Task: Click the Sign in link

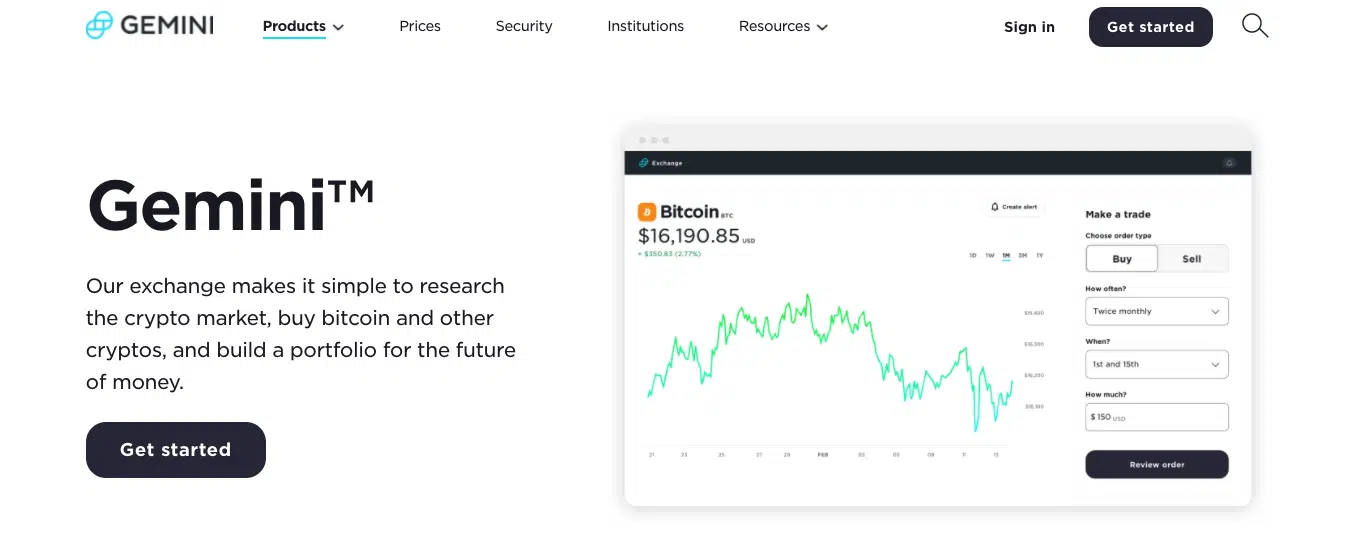Action: tap(1029, 27)
